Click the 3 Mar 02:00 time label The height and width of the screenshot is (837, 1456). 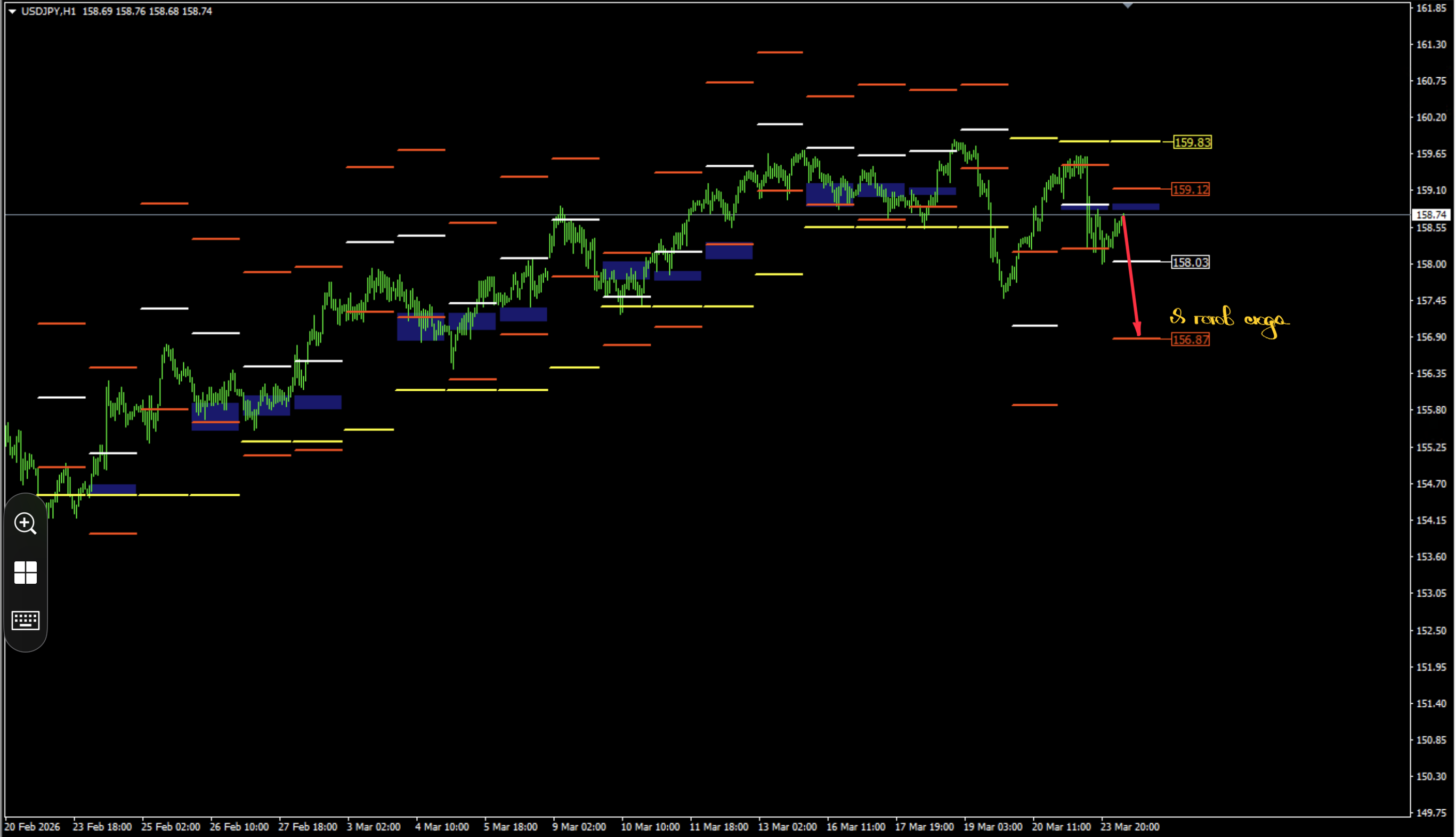tap(374, 827)
